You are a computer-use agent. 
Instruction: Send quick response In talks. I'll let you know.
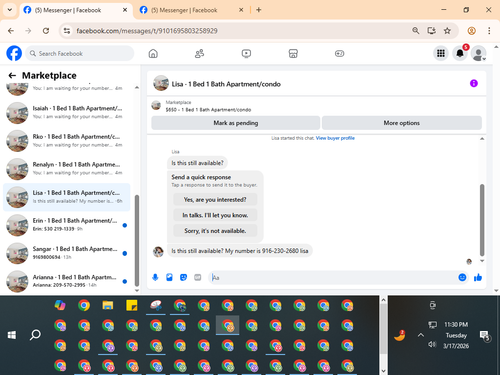coord(215,215)
